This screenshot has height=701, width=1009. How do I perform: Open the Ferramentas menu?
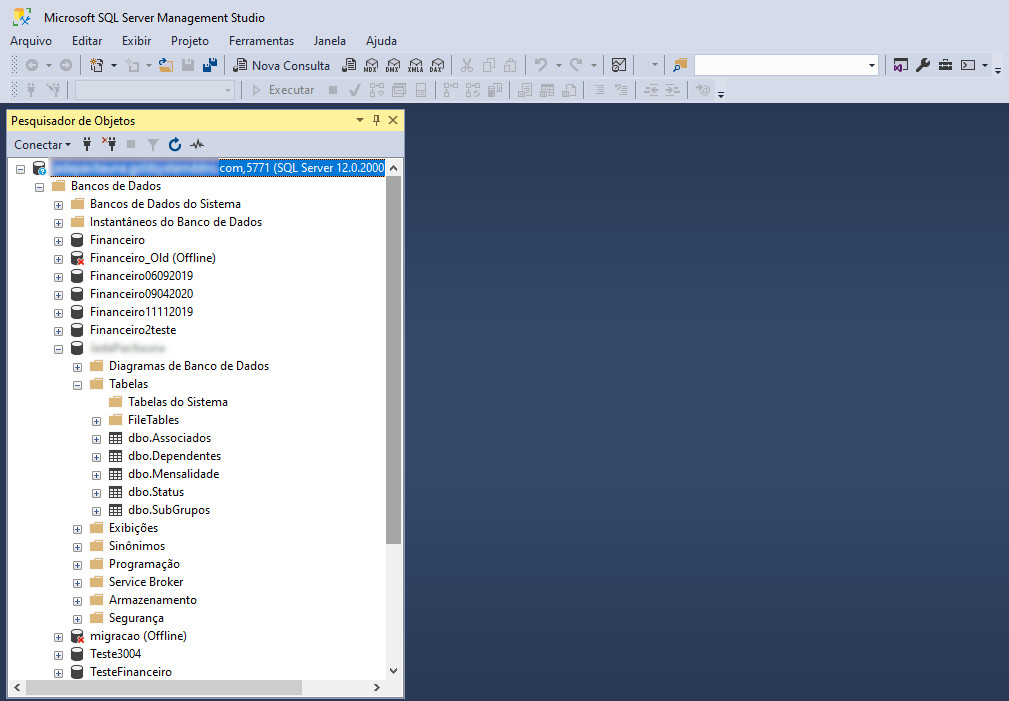tap(261, 41)
